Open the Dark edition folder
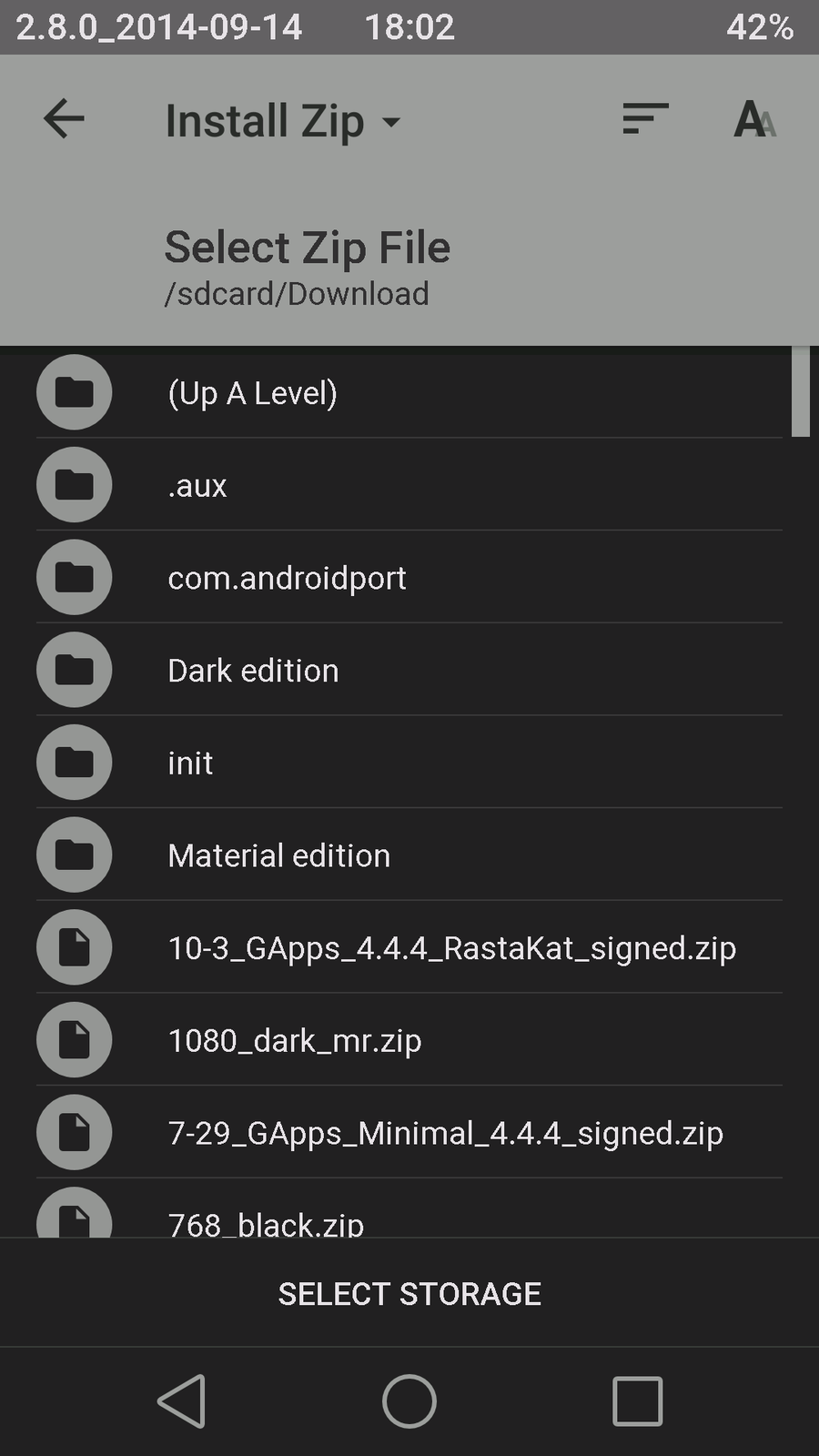 (253, 671)
